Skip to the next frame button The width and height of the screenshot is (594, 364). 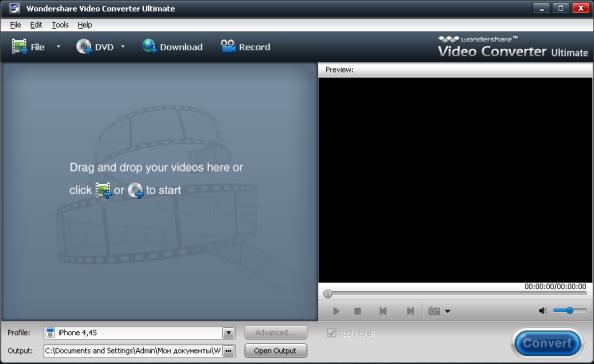tap(410, 311)
